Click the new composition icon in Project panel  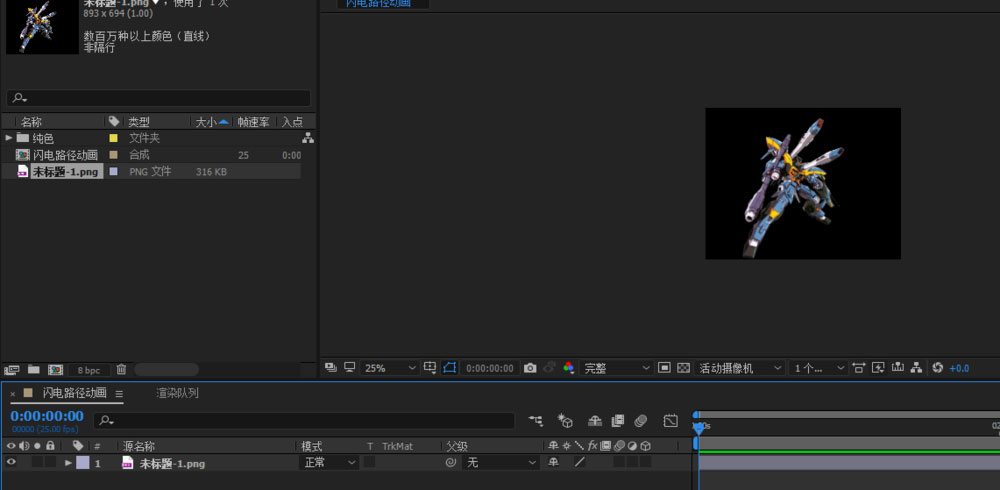56,370
